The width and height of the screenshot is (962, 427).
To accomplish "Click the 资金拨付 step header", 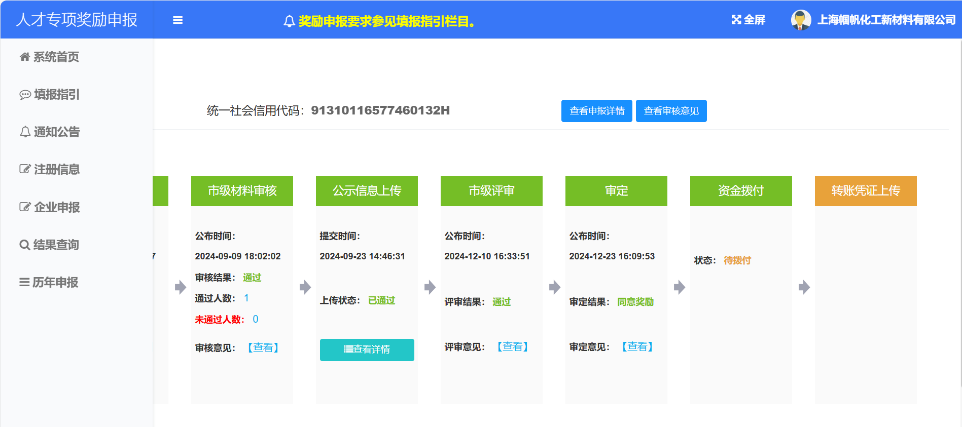I will [x=740, y=191].
